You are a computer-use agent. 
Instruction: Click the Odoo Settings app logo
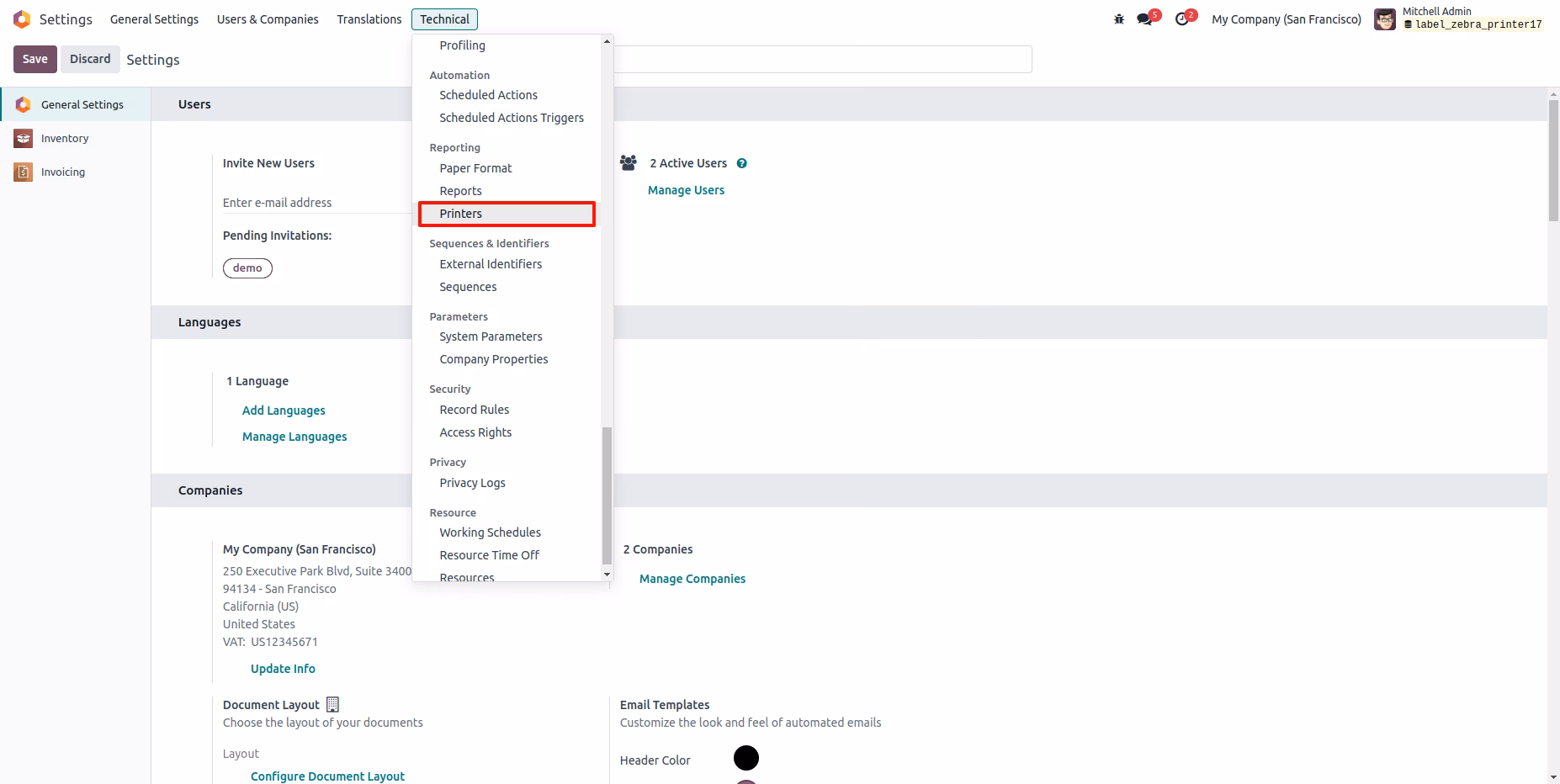coord(22,19)
